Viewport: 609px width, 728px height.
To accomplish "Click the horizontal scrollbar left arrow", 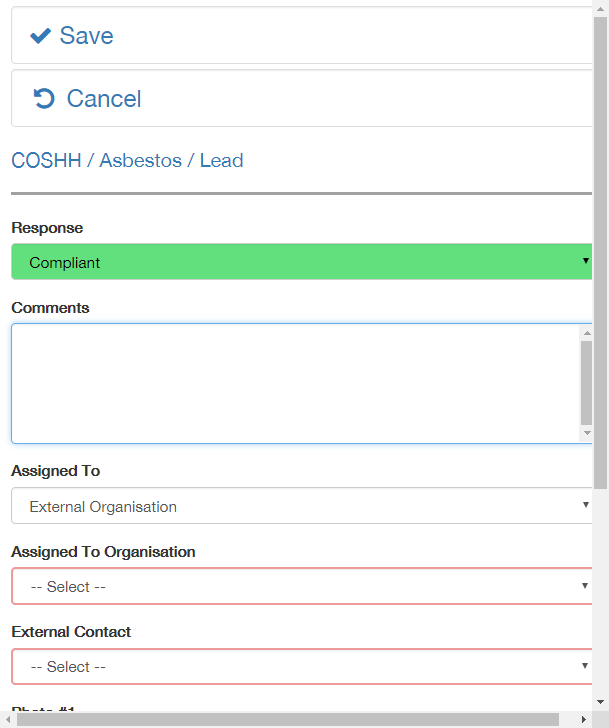I will pyautogui.click(x=8, y=719).
